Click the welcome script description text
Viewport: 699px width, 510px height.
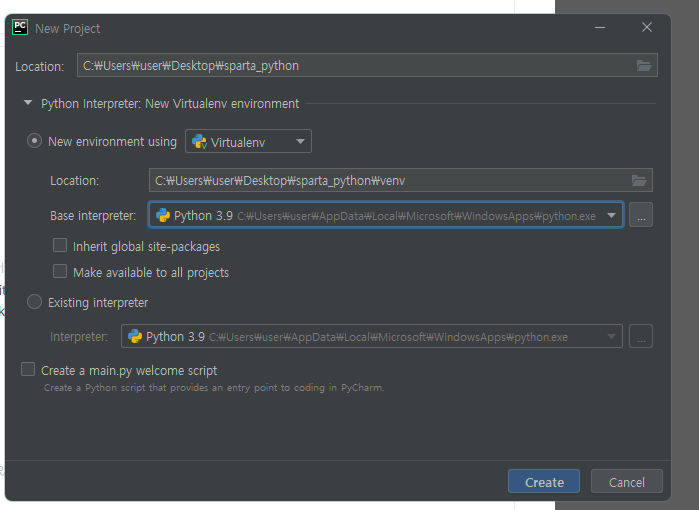click(x=214, y=388)
